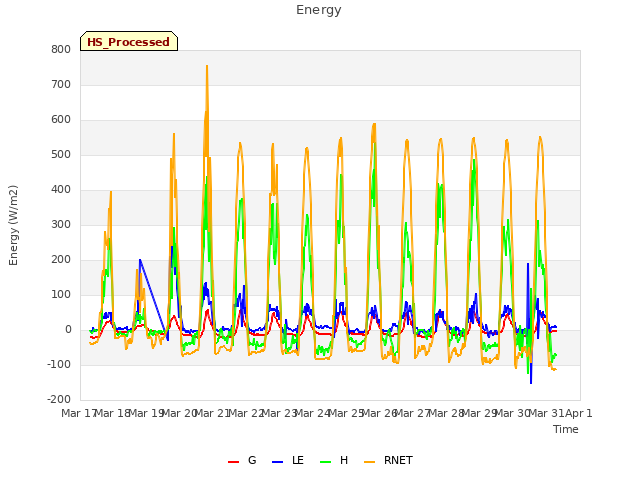Toggle the H series legend entry

[334, 460]
